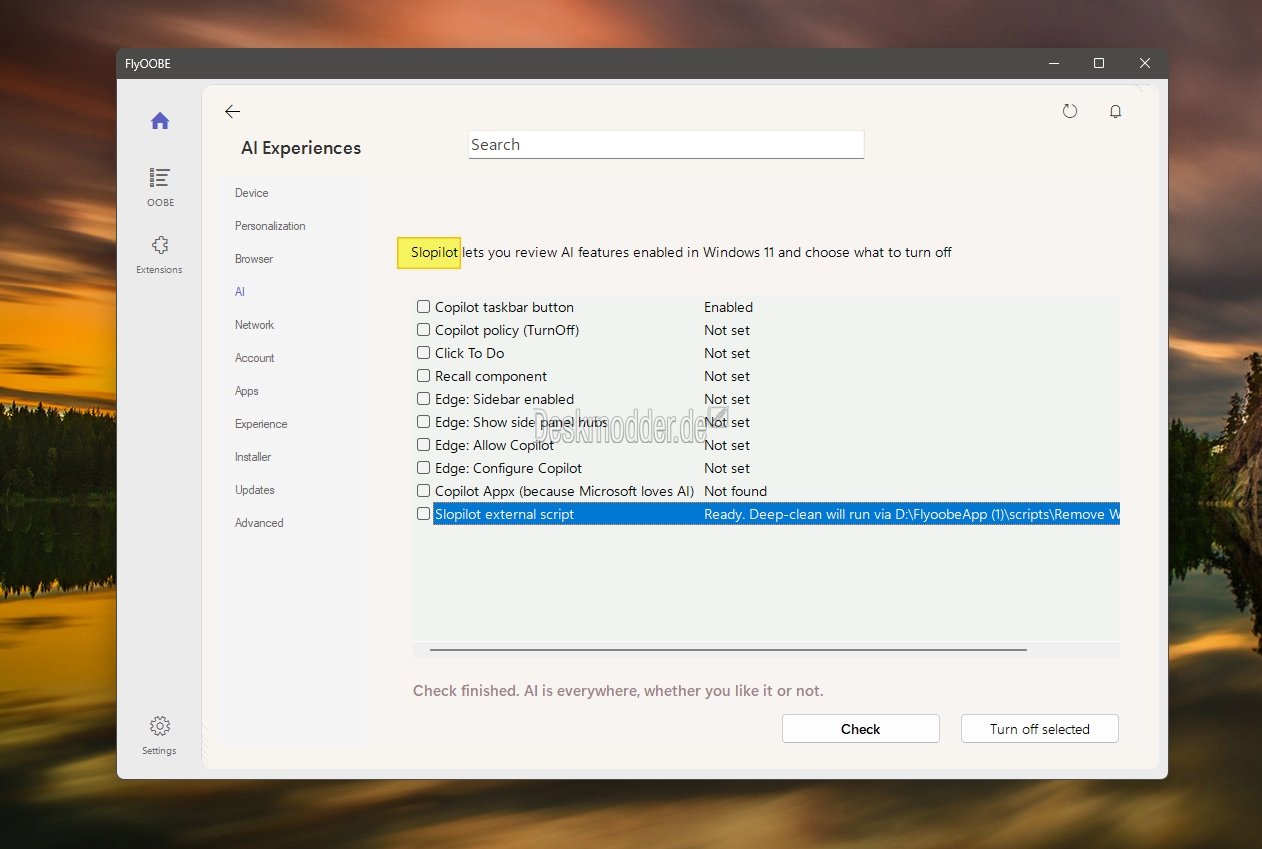Viewport: 1262px width, 849px height.
Task: Enable the Recall component checkbox
Action: 424,376
